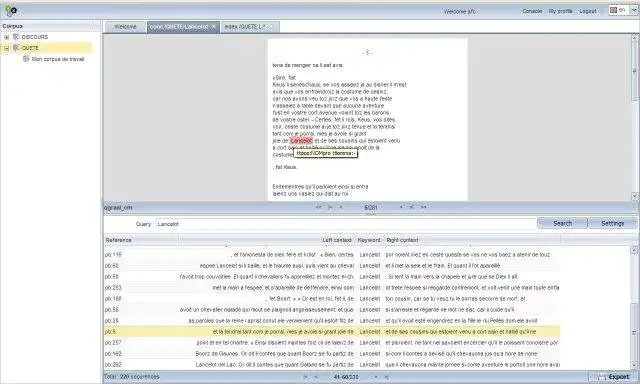Select Mon corpus de travail subcorpus
The width and height of the screenshot is (640, 384).
click(x=58, y=59)
